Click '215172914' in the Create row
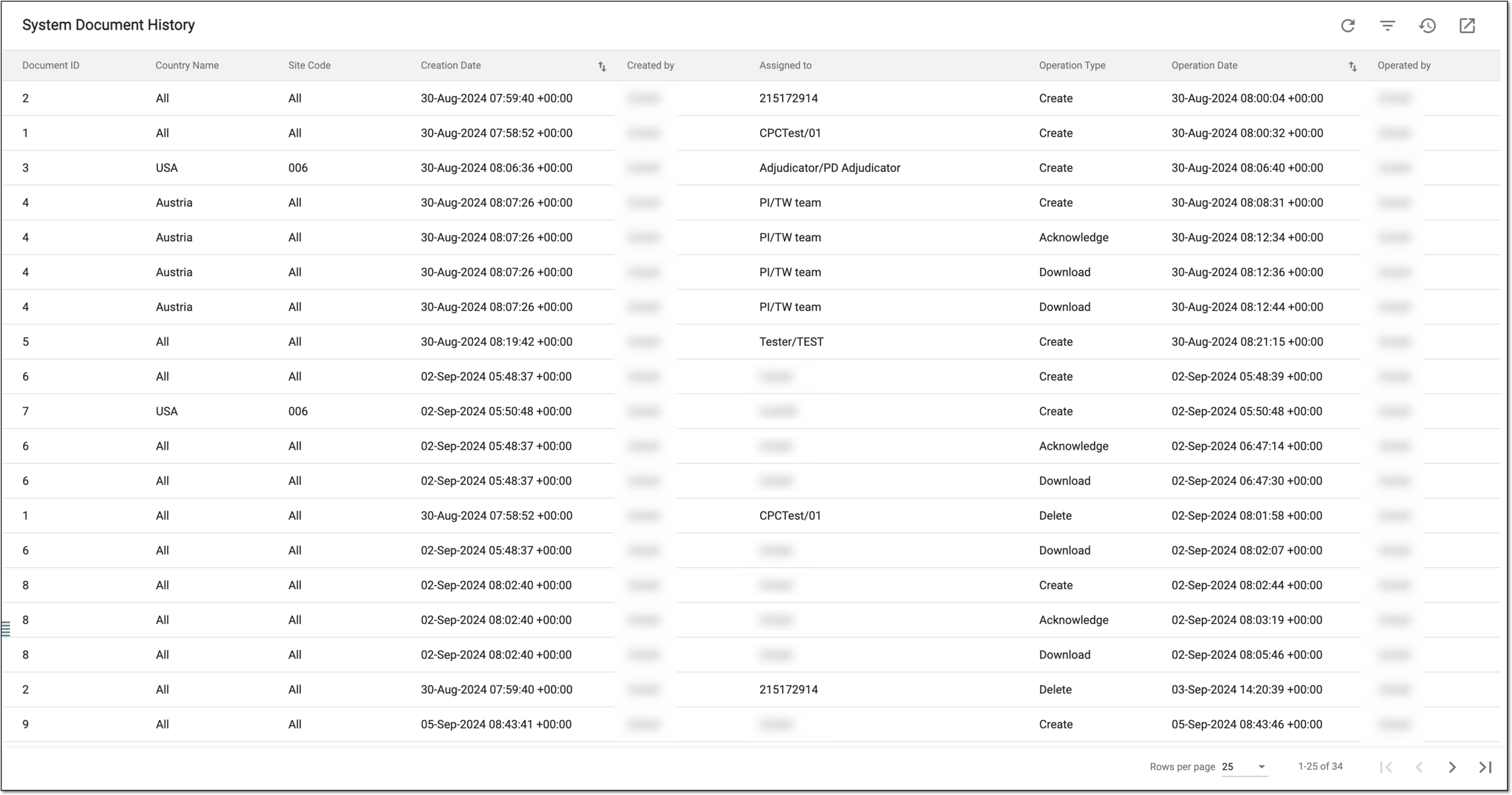The width and height of the screenshot is (1512, 795). 789,99
